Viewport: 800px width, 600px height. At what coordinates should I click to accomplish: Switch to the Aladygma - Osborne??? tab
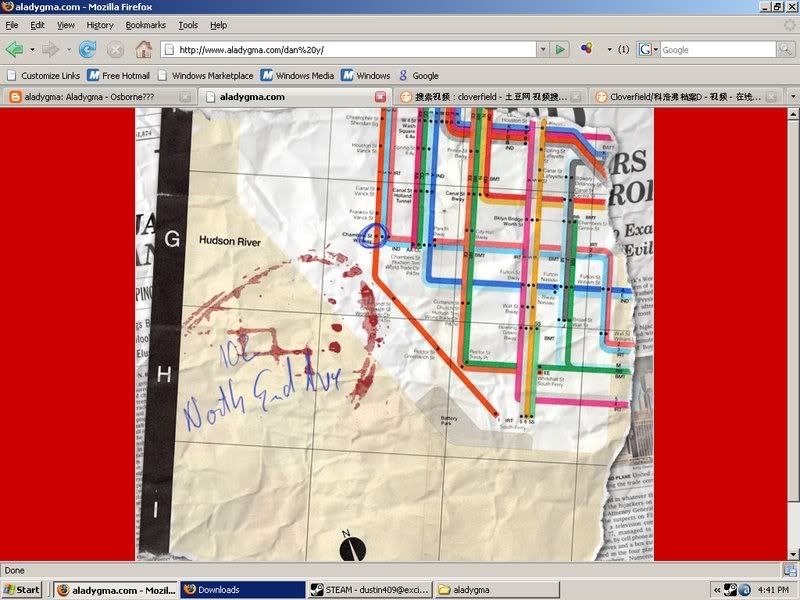[95, 97]
